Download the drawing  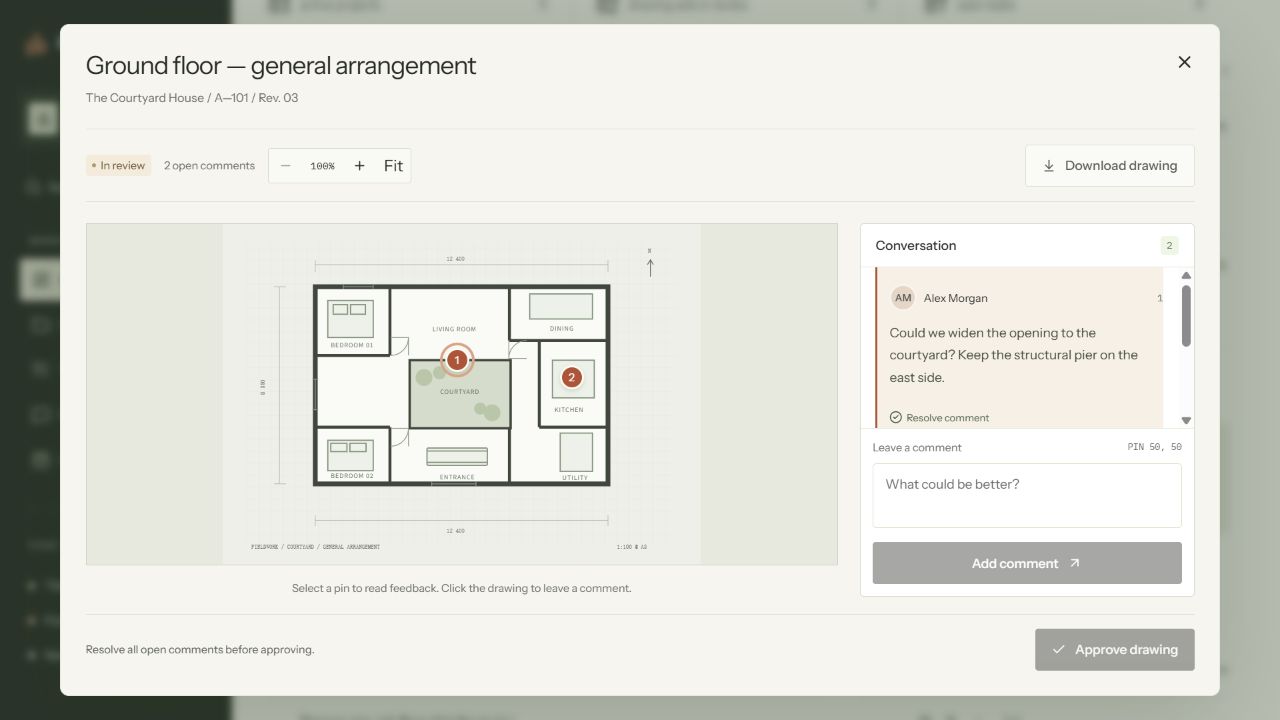coord(1110,166)
